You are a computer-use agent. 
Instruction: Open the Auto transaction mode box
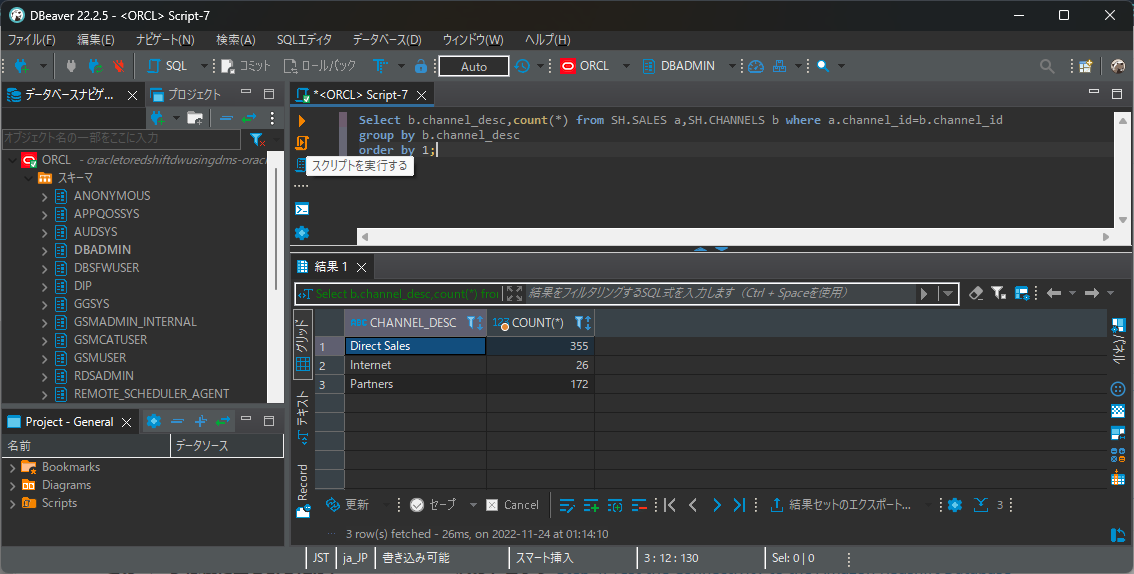[474, 66]
